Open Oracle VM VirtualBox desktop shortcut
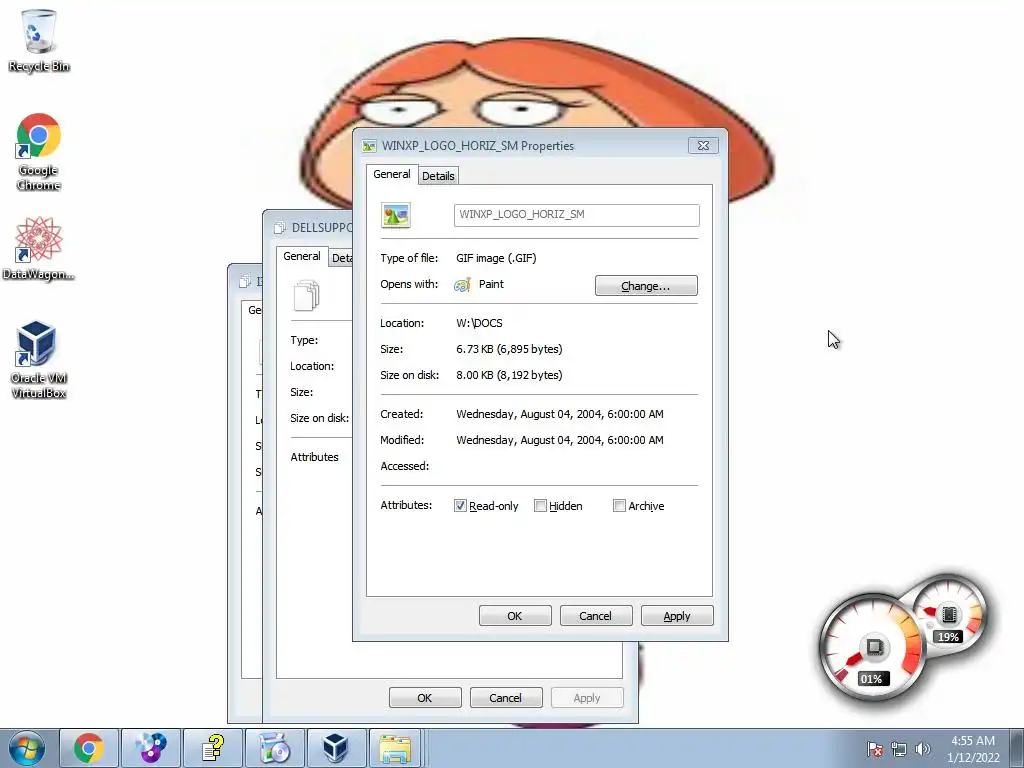The height and width of the screenshot is (768, 1024). point(39,359)
